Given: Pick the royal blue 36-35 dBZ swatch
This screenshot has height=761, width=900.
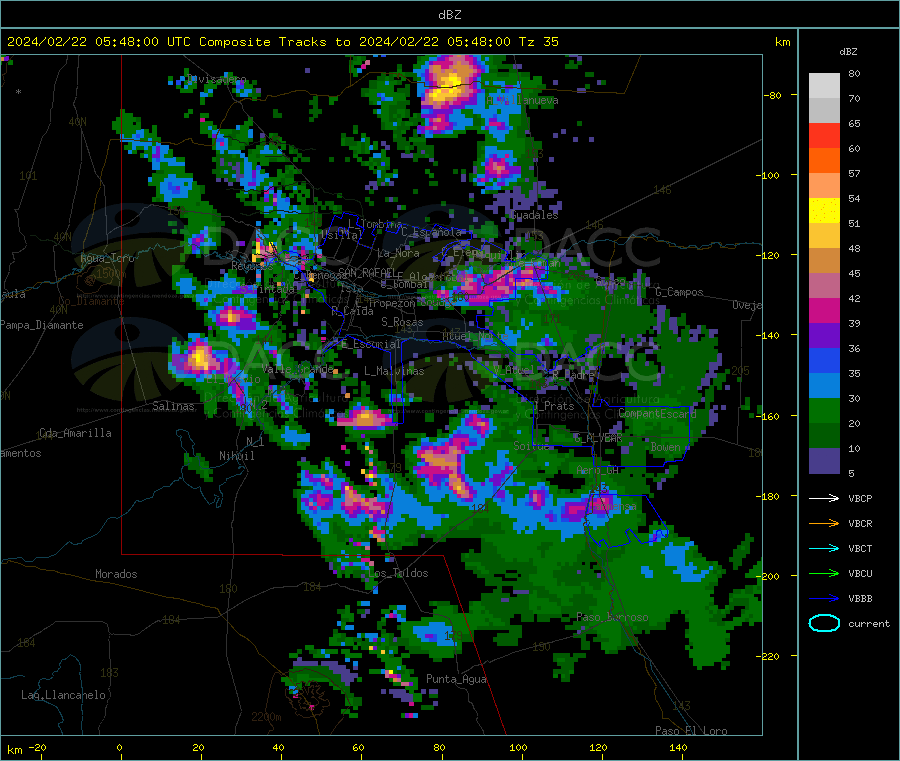Looking at the screenshot, I should (x=824, y=361).
